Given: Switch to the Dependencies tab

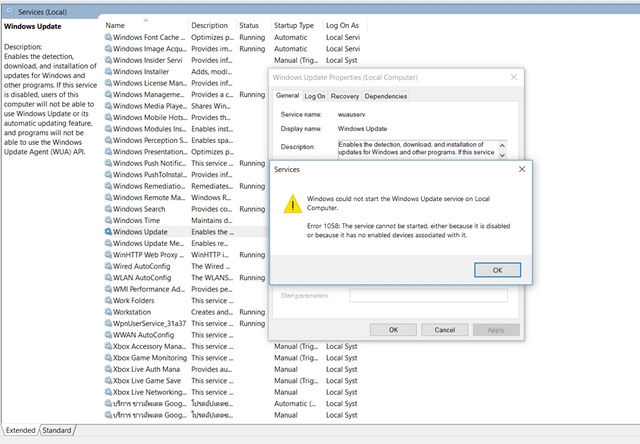Looking at the screenshot, I should click(x=386, y=96).
